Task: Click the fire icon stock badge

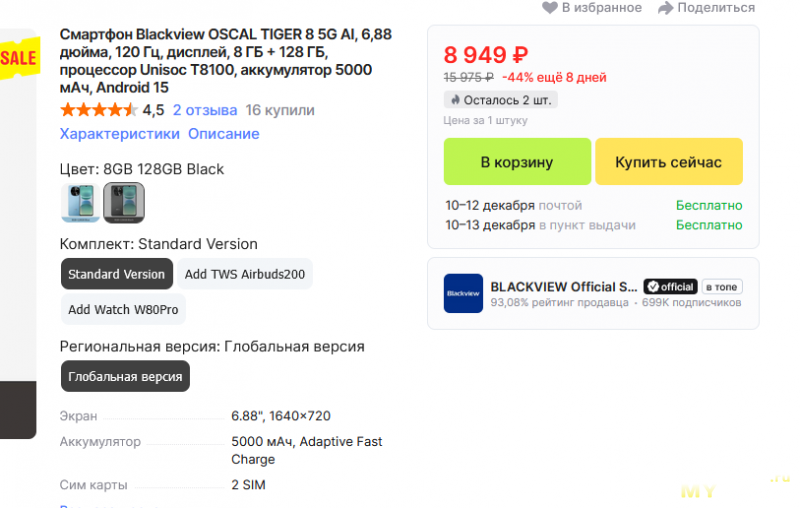Action: click(455, 100)
